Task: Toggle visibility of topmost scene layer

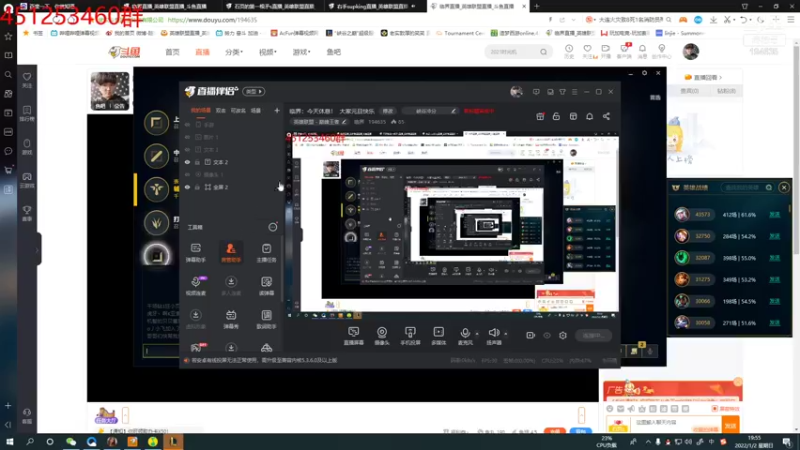Action: tap(187, 124)
